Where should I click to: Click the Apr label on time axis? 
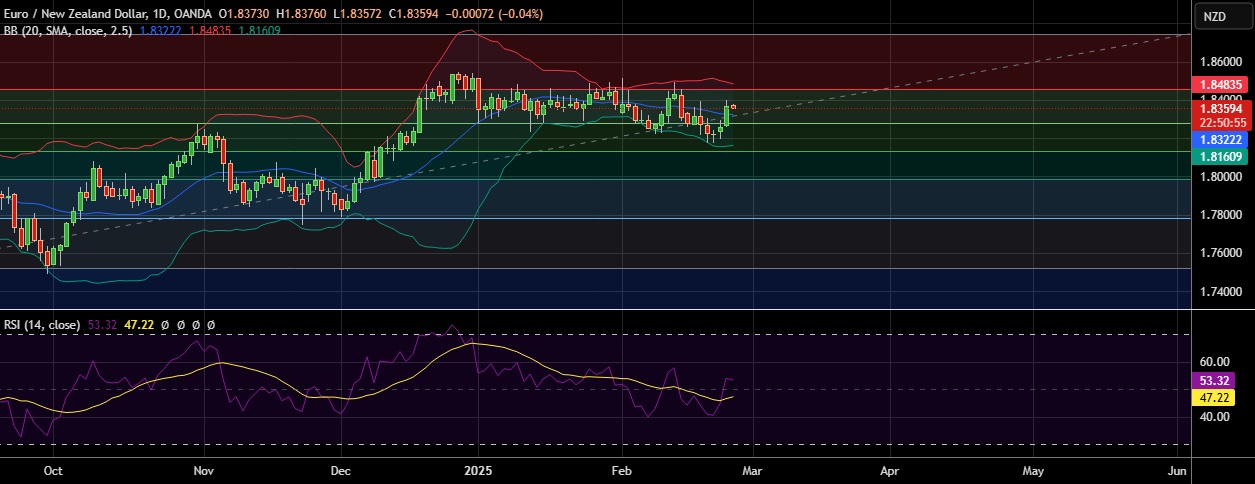[888, 470]
